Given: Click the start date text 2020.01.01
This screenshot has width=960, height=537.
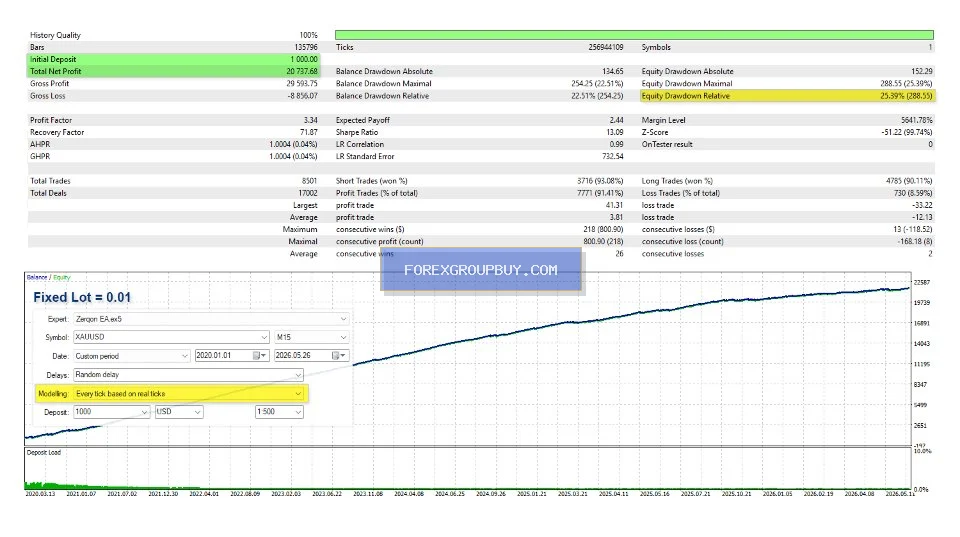Looking at the screenshot, I should 214,355.
